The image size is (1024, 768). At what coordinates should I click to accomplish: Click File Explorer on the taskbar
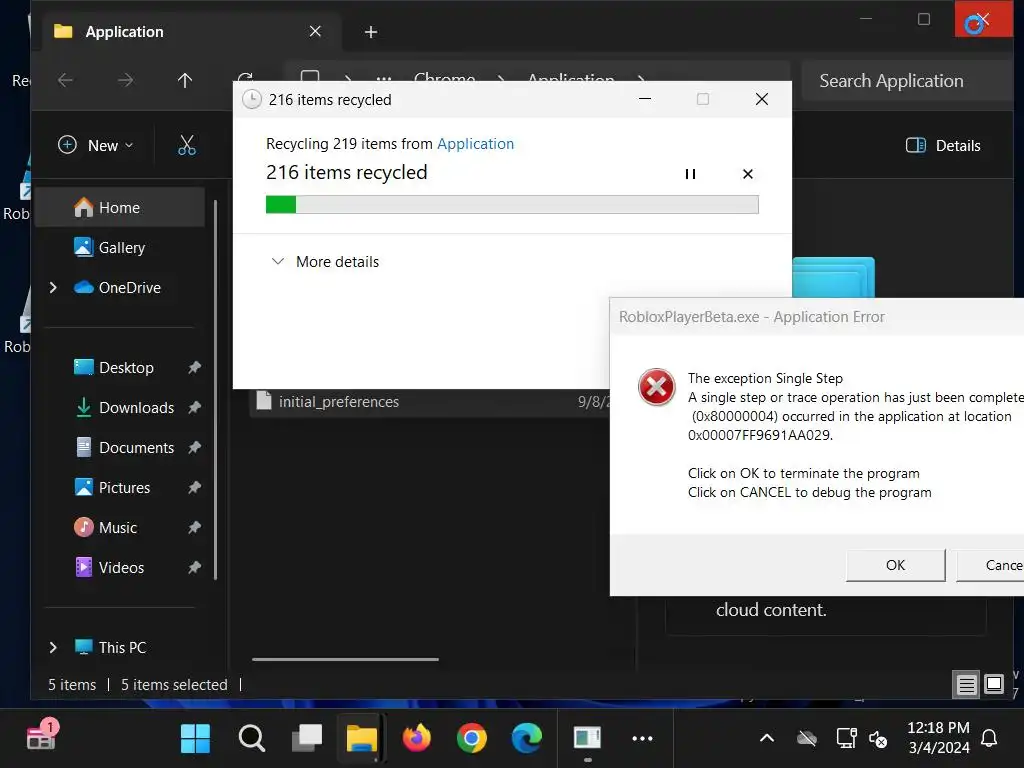tap(362, 739)
